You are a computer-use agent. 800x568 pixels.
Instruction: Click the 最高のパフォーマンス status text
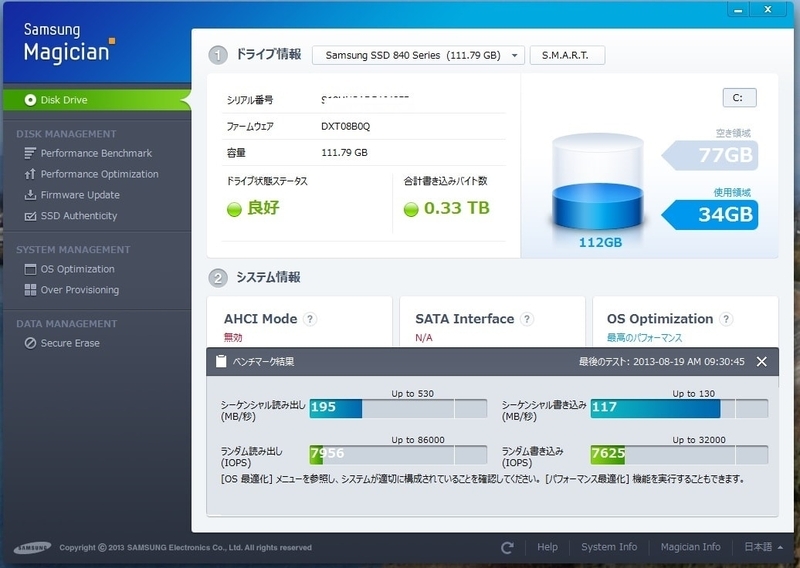pyautogui.click(x=644, y=338)
